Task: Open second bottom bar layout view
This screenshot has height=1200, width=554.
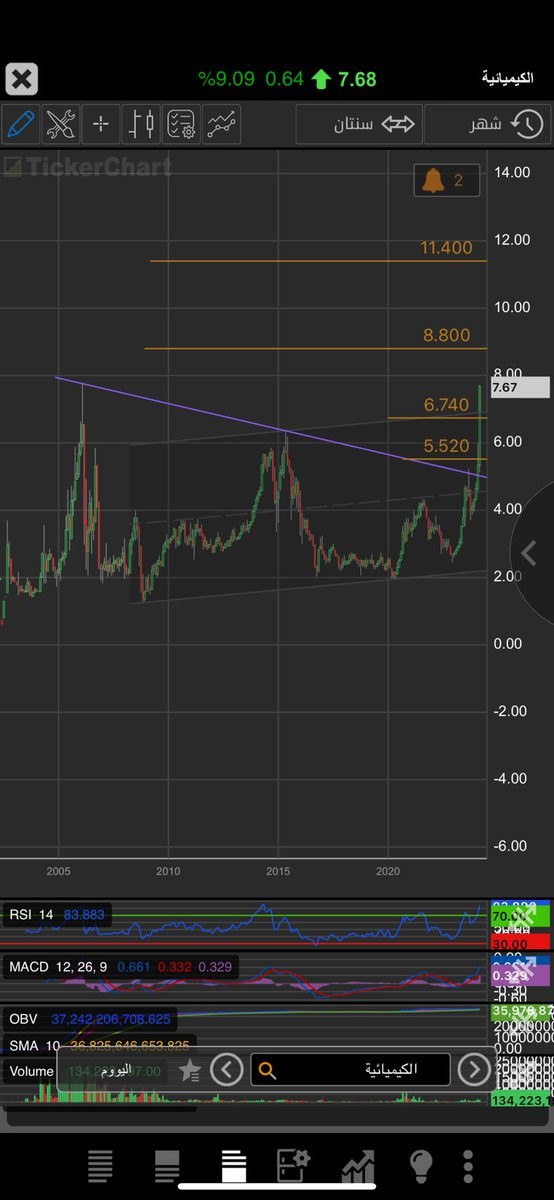Action: click(x=167, y=1166)
